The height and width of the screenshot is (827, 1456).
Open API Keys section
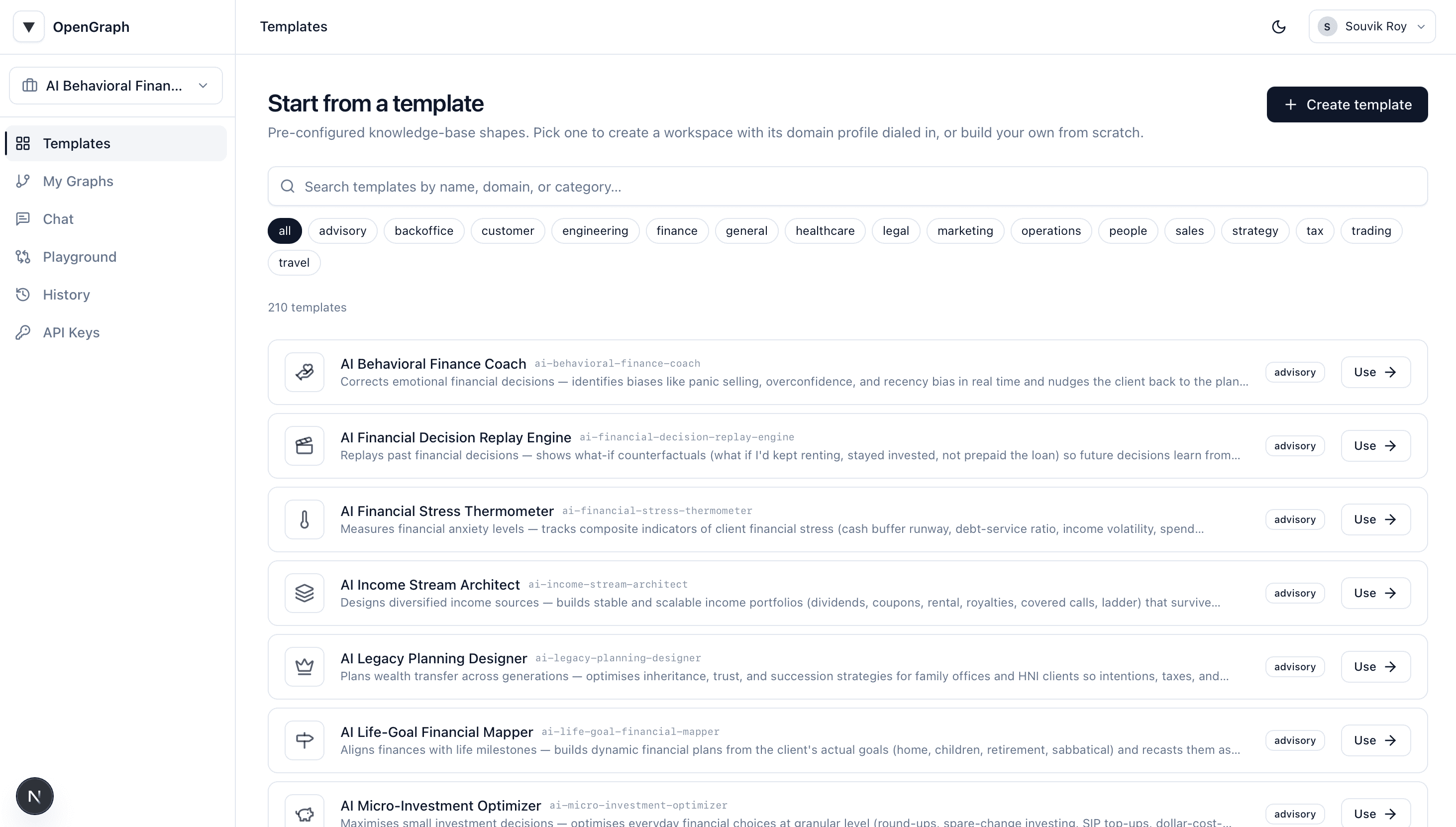pos(71,332)
